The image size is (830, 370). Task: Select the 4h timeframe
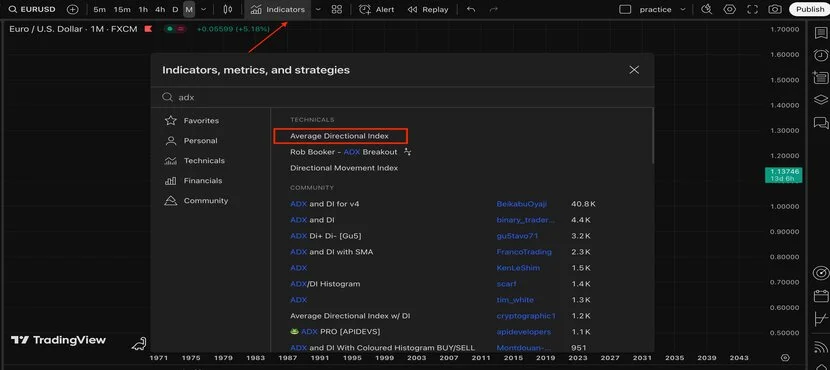point(160,10)
